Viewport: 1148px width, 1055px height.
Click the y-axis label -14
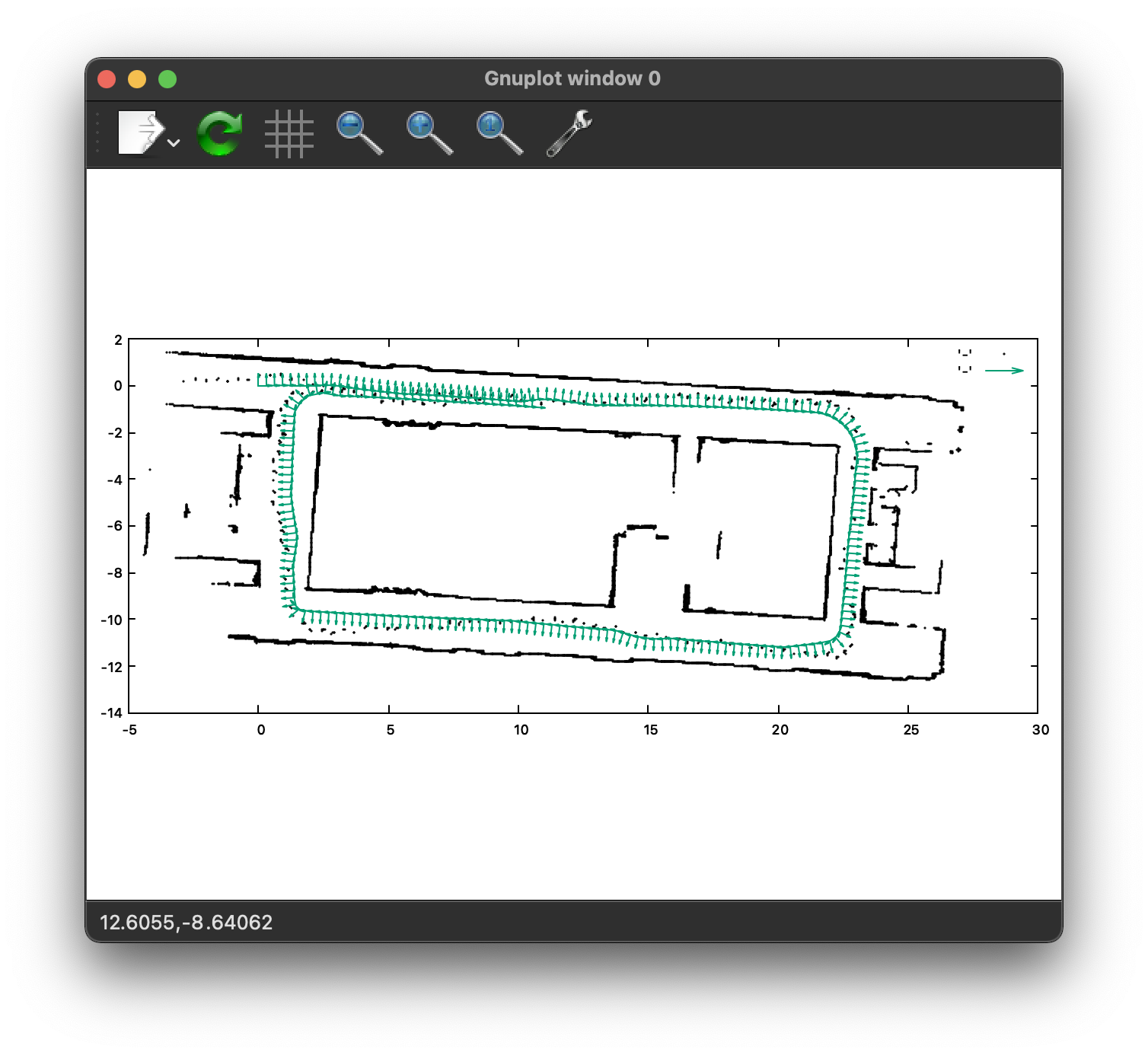111,713
